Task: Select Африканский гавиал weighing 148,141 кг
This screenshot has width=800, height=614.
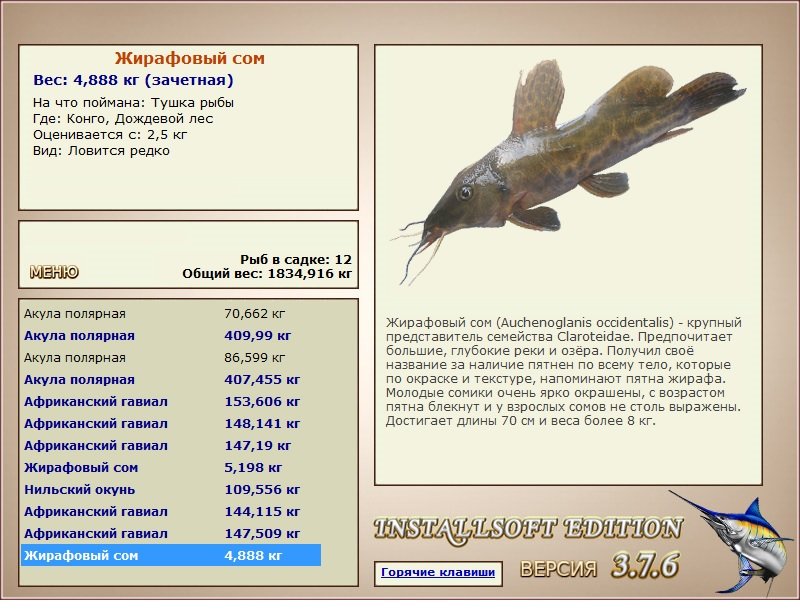Action: tap(171, 423)
